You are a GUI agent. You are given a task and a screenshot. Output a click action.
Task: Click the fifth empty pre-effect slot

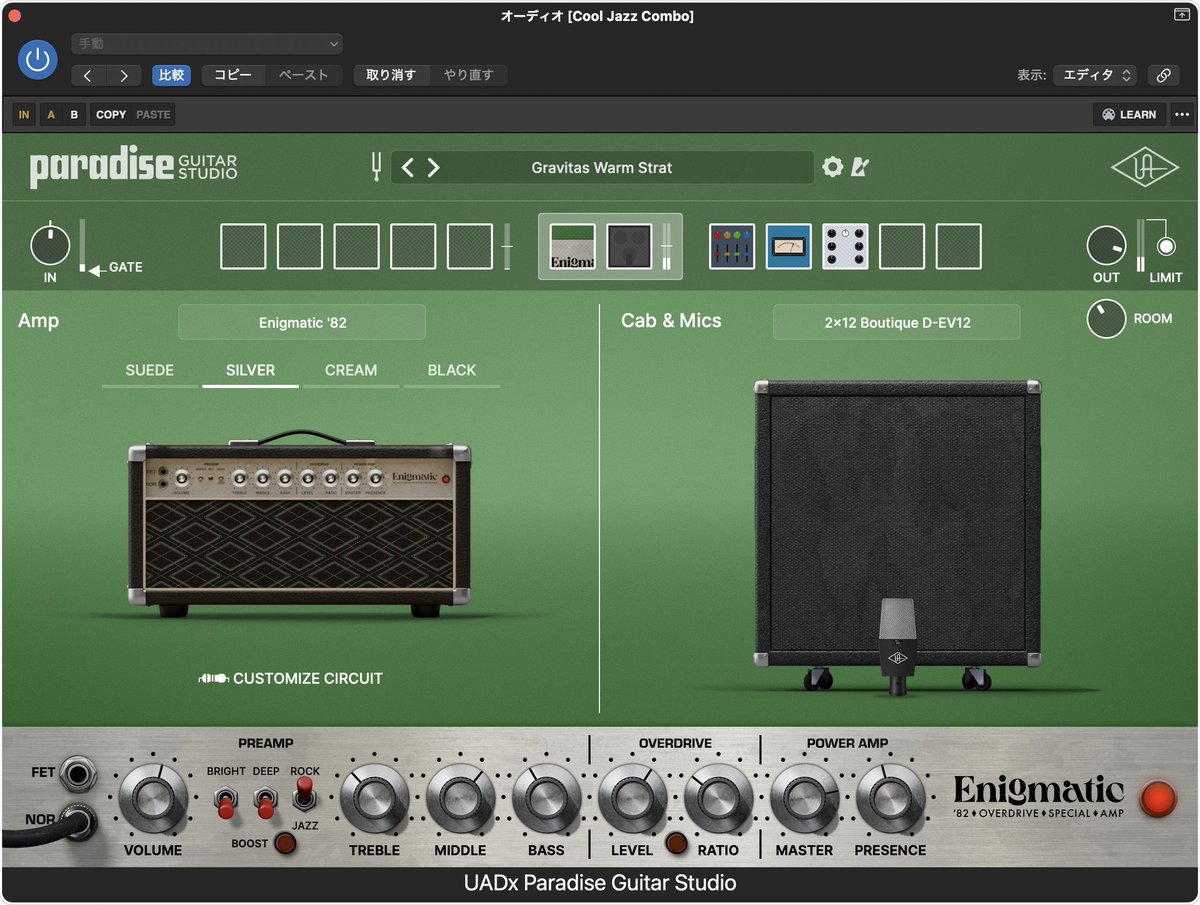point(470,246)
